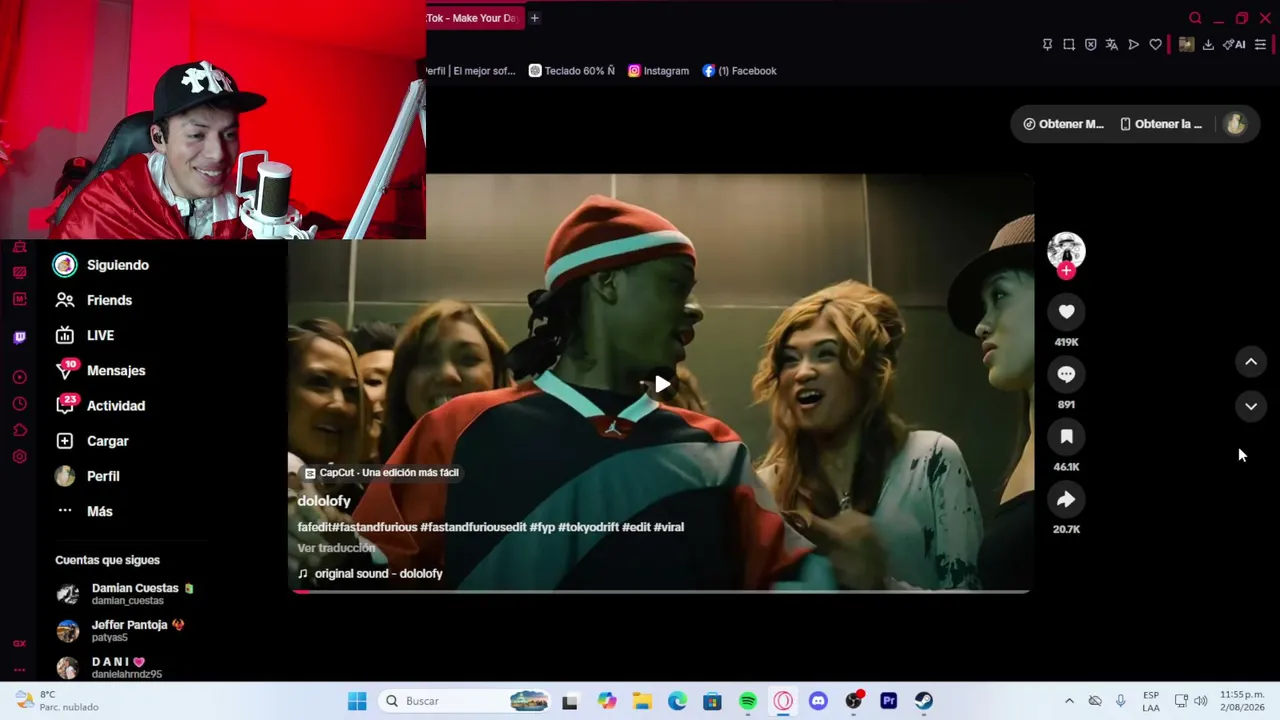Open the translate page icon
The width and height of the screenshot is (1280, 720).
coord(1111,45)
